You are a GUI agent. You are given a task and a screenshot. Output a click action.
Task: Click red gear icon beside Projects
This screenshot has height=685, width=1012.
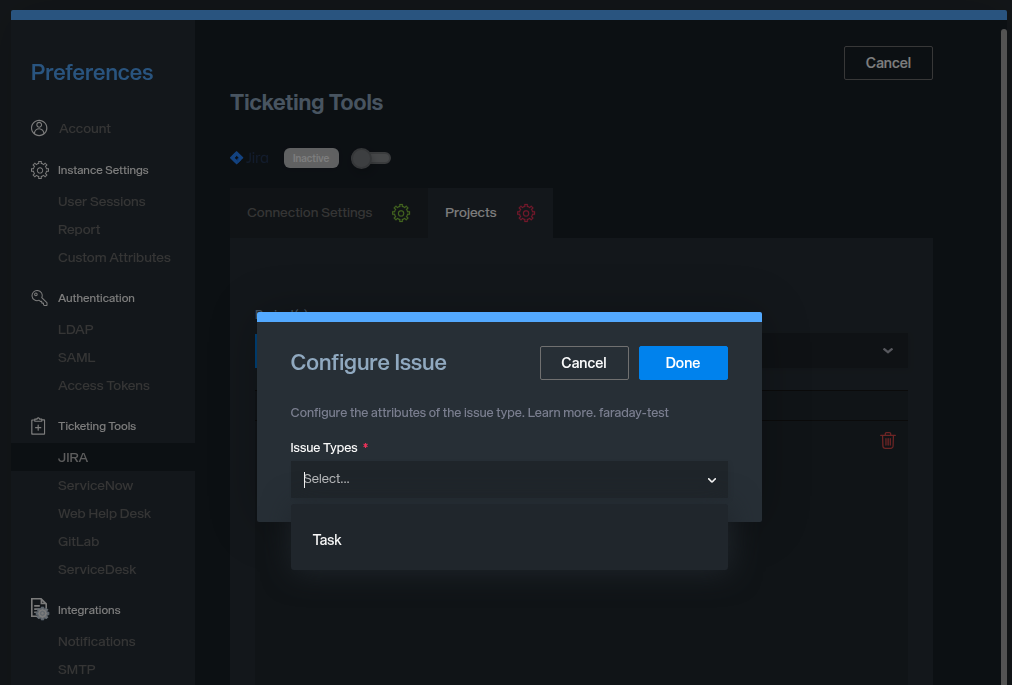coord(526,213)
